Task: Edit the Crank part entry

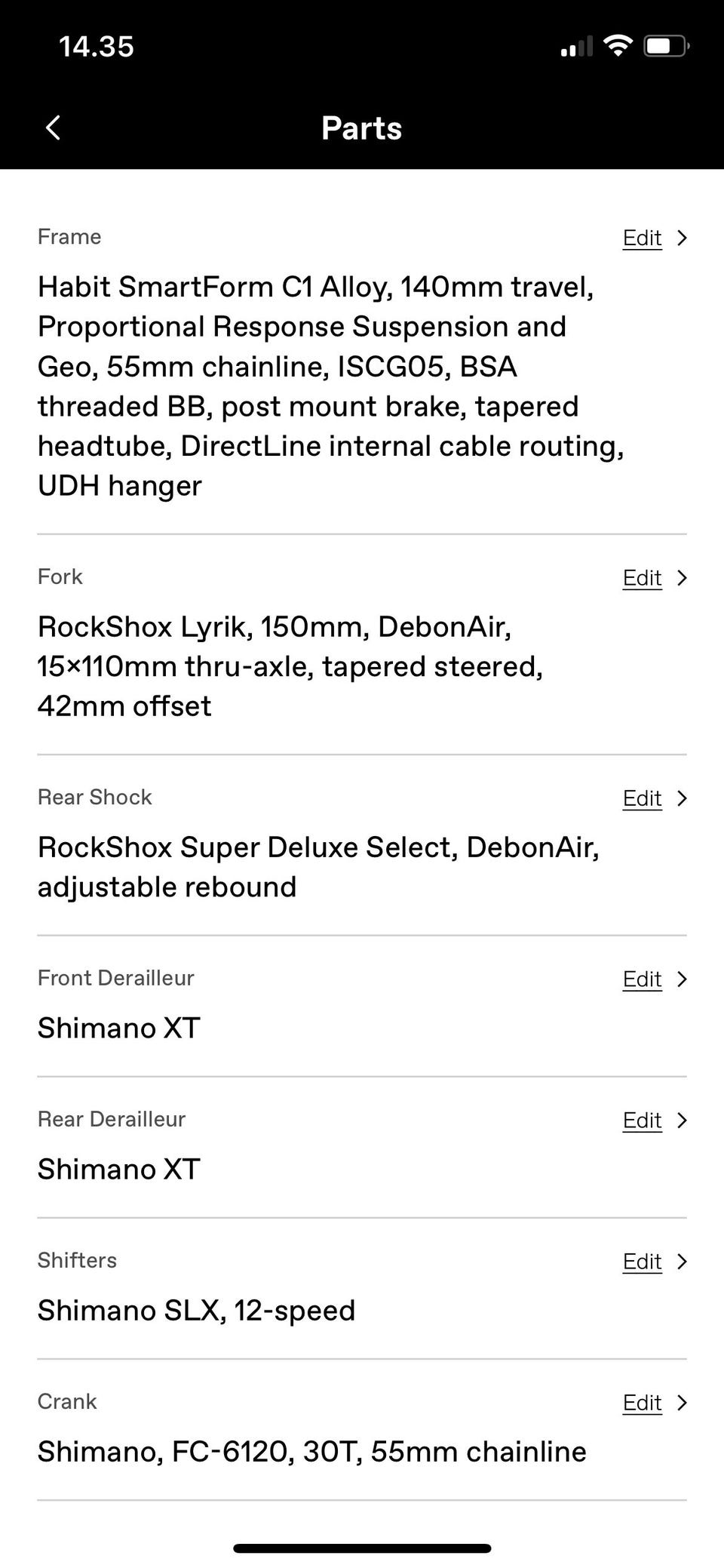Action: [642, 1402]
